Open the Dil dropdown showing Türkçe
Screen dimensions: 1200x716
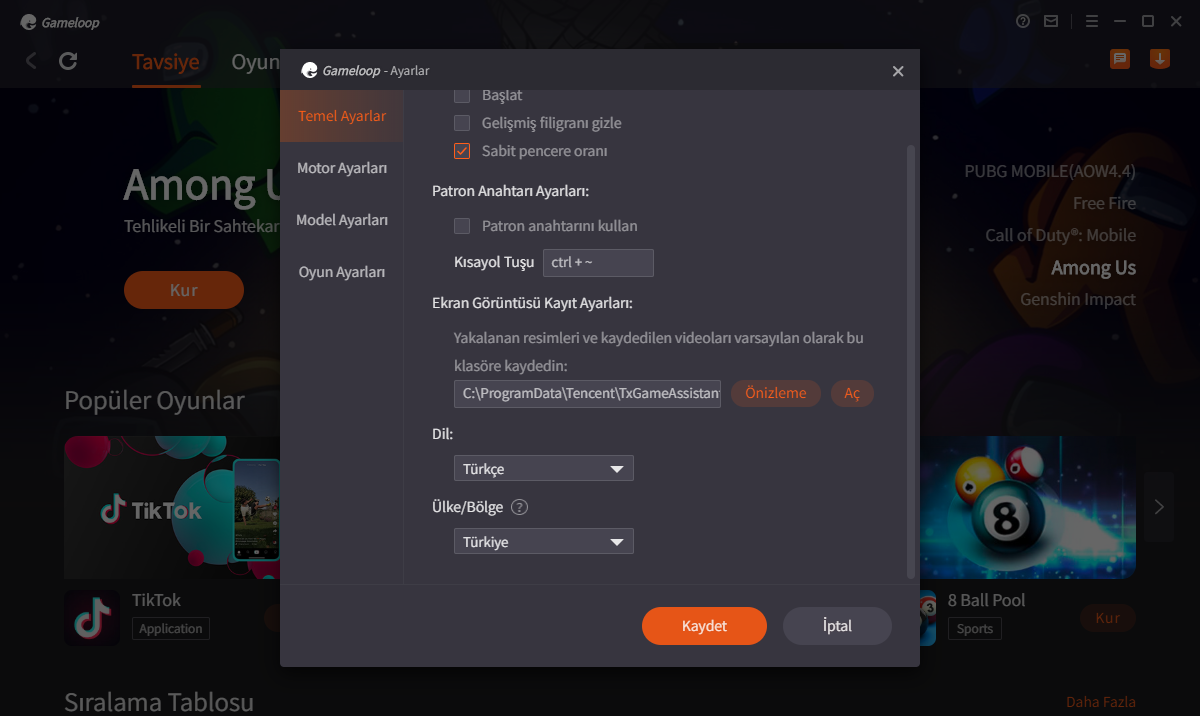click(544, 468)
